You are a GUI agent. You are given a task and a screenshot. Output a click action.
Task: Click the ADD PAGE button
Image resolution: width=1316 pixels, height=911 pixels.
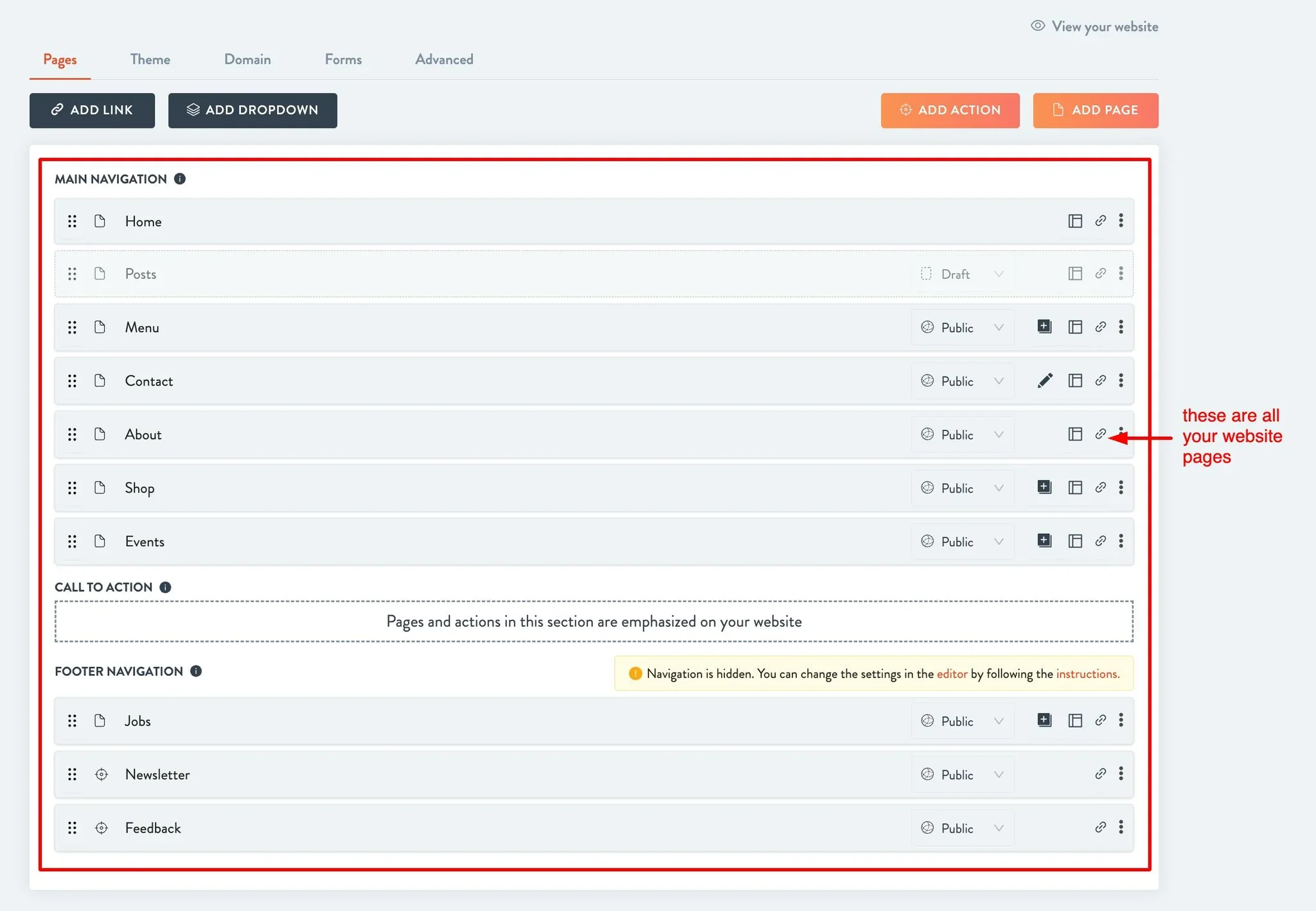click(1096, 111)
